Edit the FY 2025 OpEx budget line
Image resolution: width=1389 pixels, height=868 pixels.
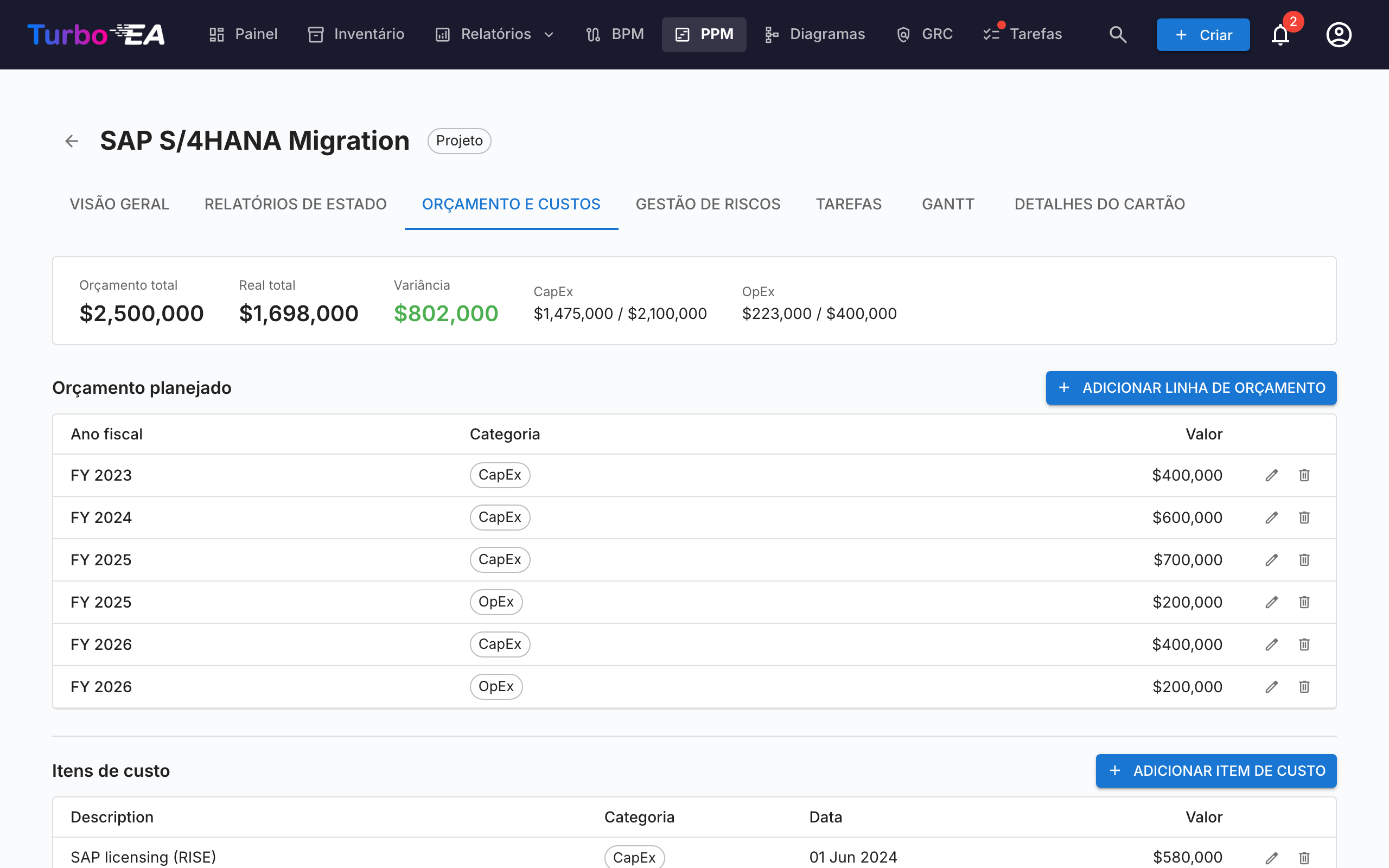tap(1271, 602)
